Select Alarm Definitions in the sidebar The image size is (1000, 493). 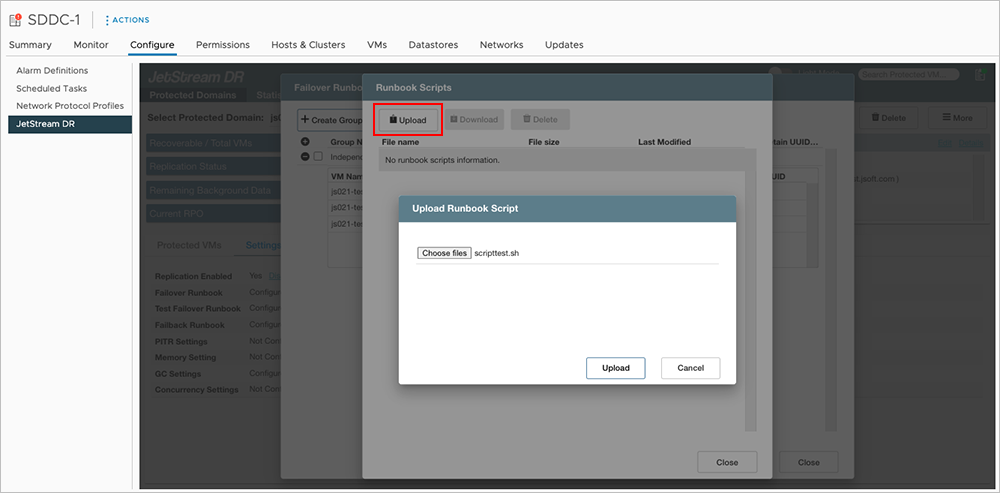[52, 71]
